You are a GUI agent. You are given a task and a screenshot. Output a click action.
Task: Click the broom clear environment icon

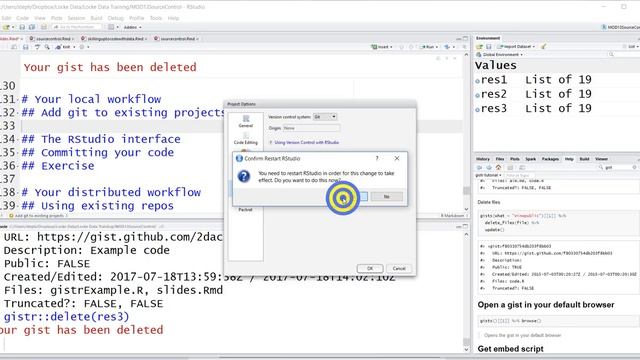click(543, 47)
